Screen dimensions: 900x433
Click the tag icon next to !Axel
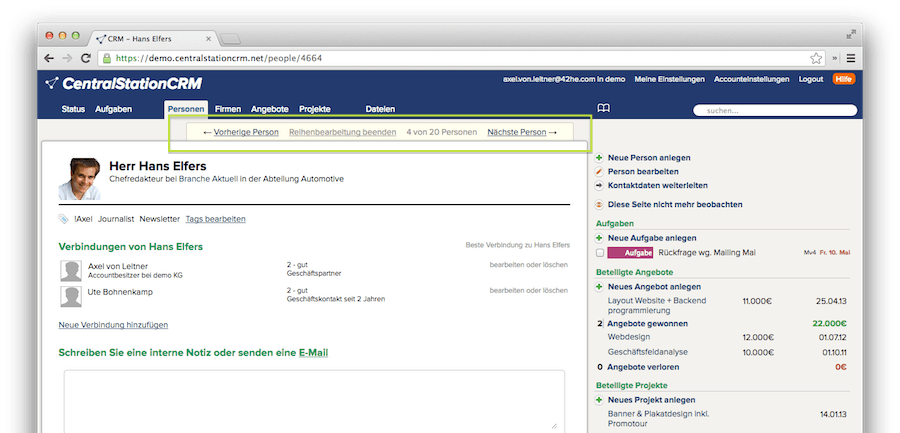64,218
